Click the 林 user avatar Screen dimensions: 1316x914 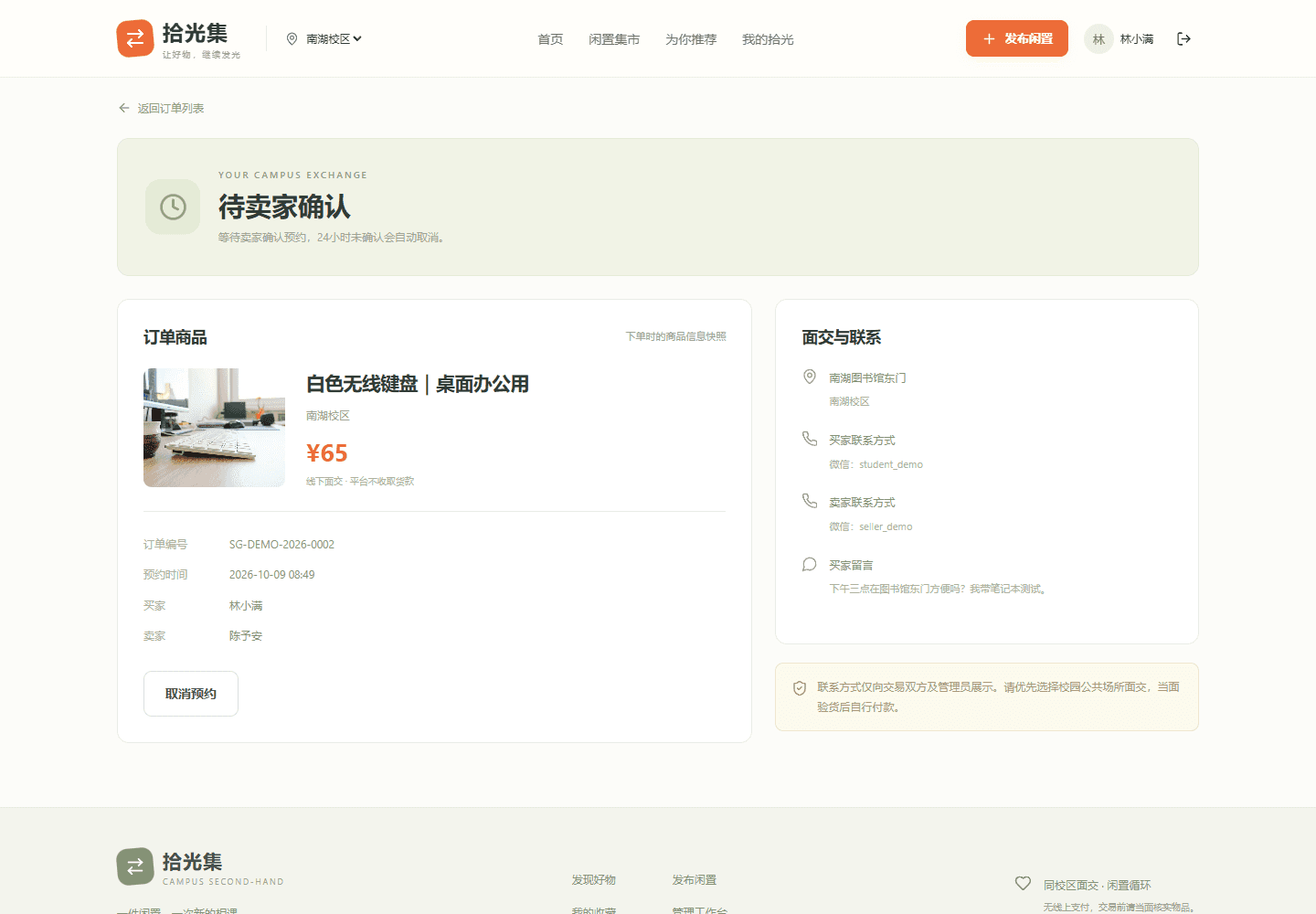tap(1098, 38)
